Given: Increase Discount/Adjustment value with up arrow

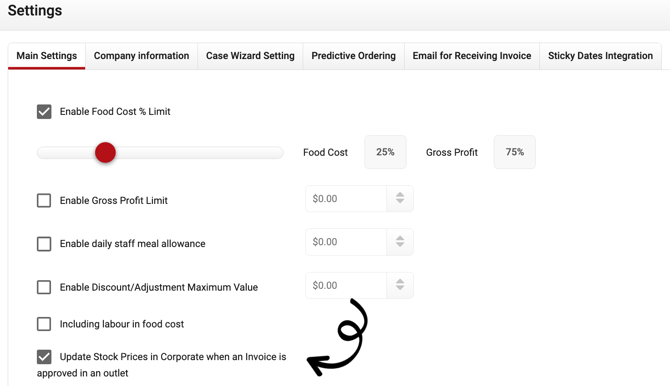Looking at the screenshot, I should pyautogui.click(x=400, y=281).
